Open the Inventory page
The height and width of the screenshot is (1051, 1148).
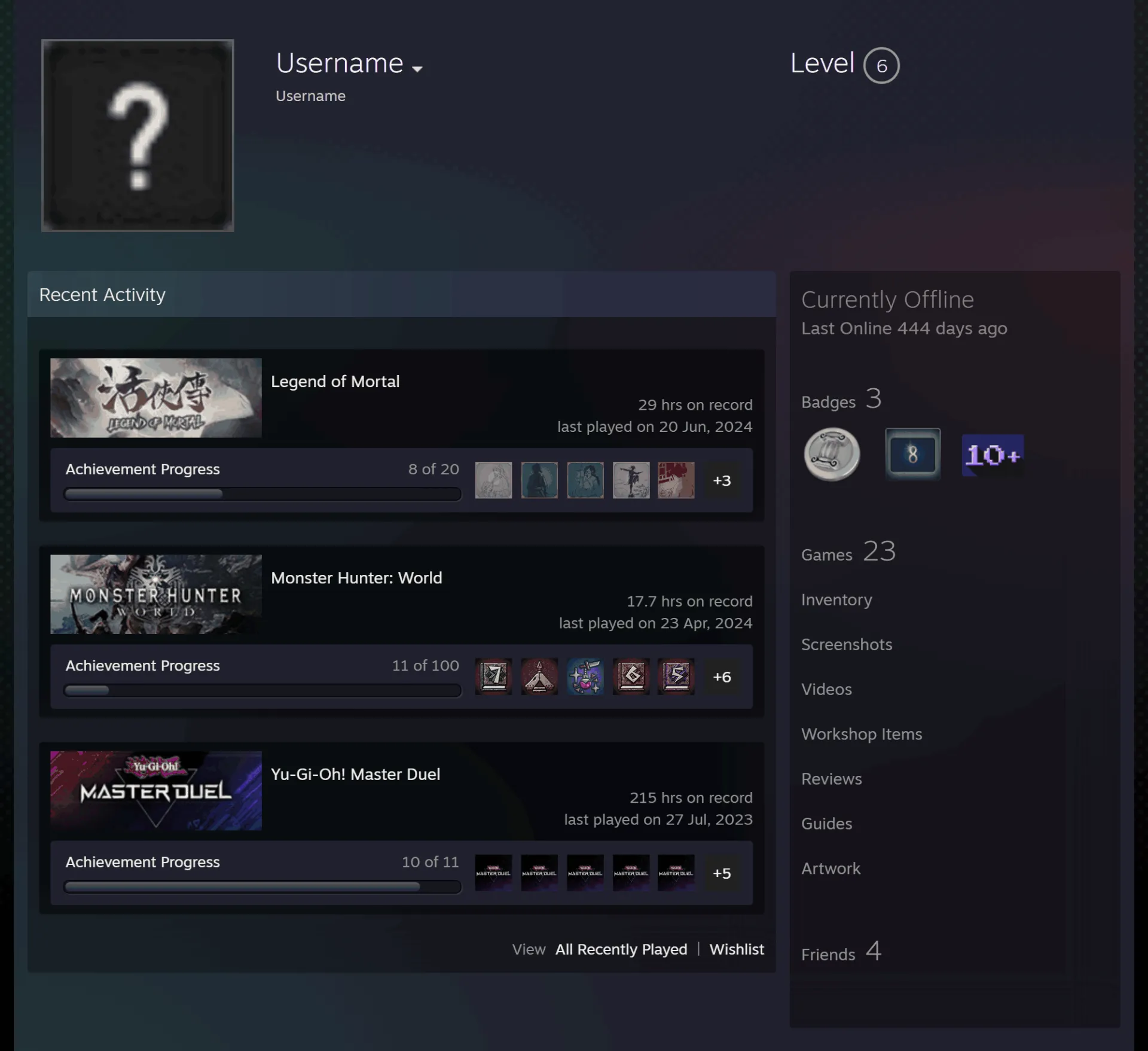(x=836, y=599)
